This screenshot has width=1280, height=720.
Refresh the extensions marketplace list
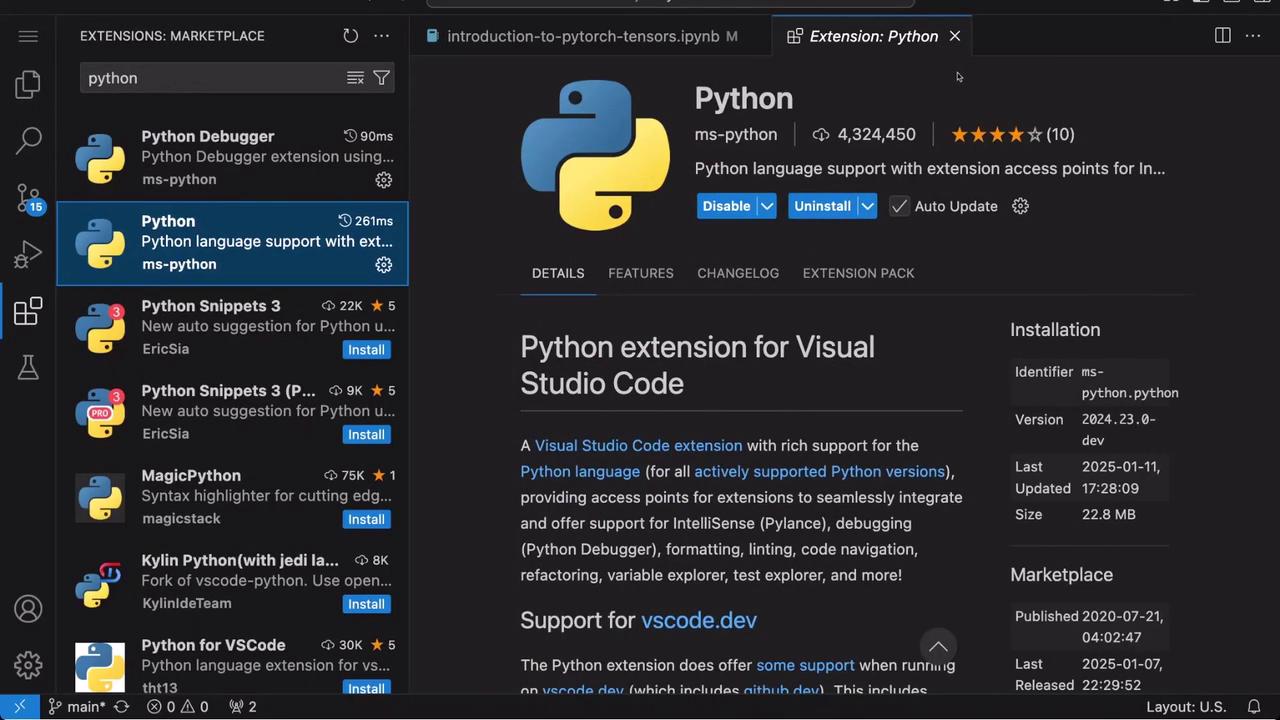[350, 36]
